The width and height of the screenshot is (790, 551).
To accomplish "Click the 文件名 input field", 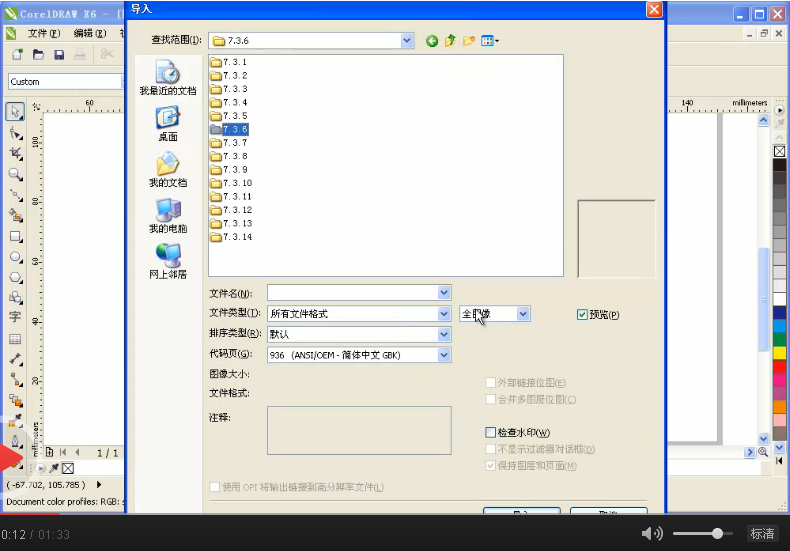I will [x=353, y=293].
